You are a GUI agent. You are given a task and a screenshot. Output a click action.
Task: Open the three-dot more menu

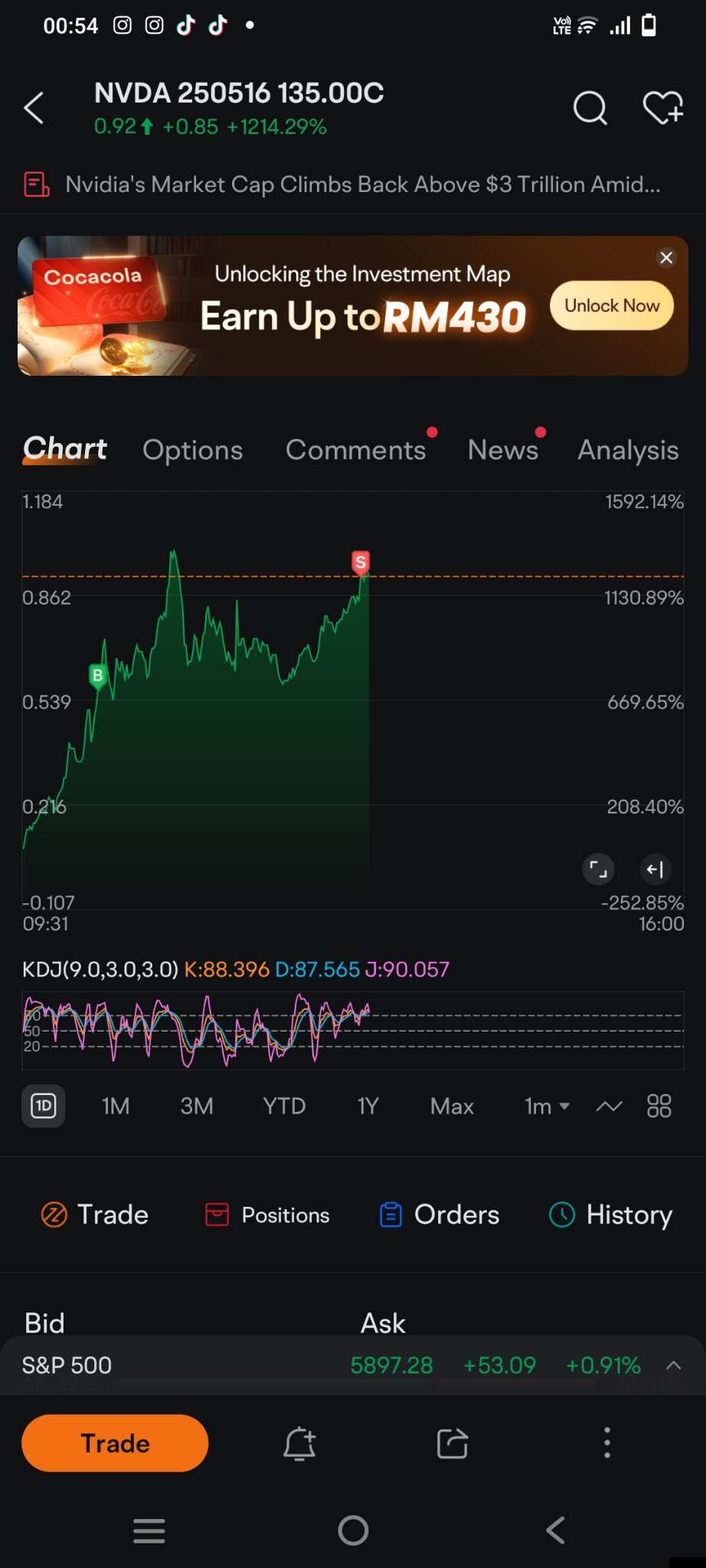607,1442
